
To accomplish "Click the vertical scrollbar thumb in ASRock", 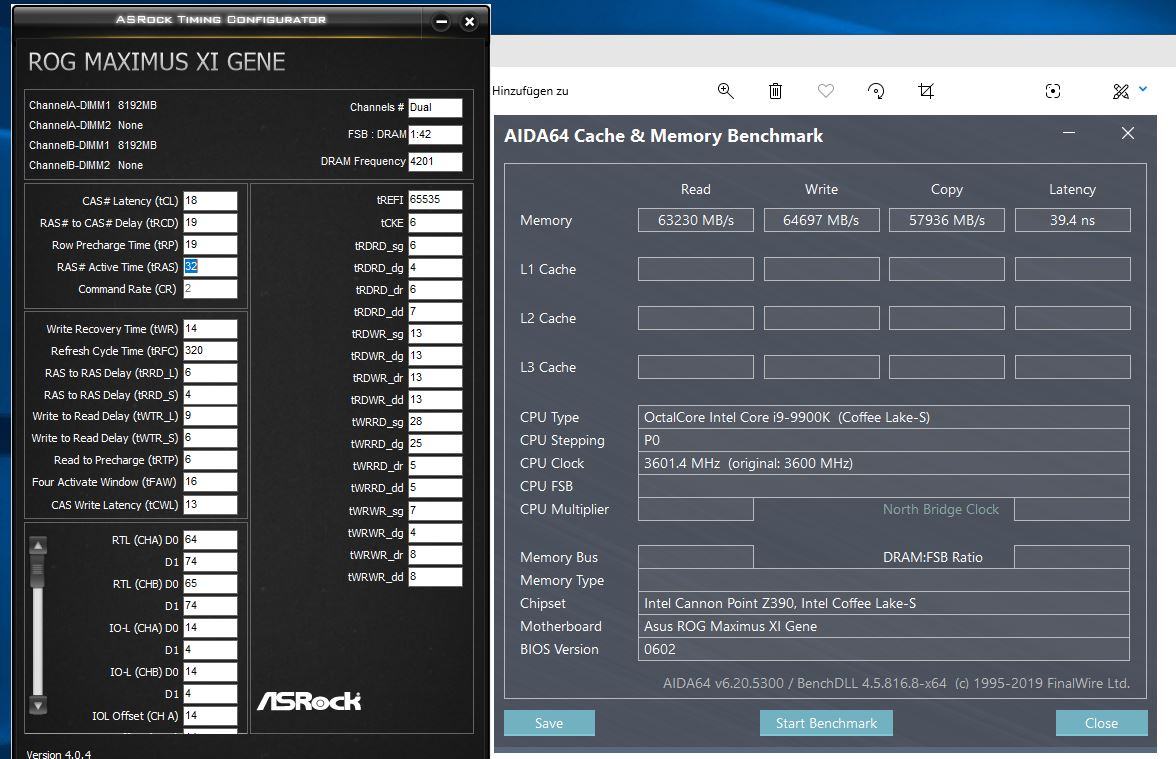I will click(x=38, y=572).
